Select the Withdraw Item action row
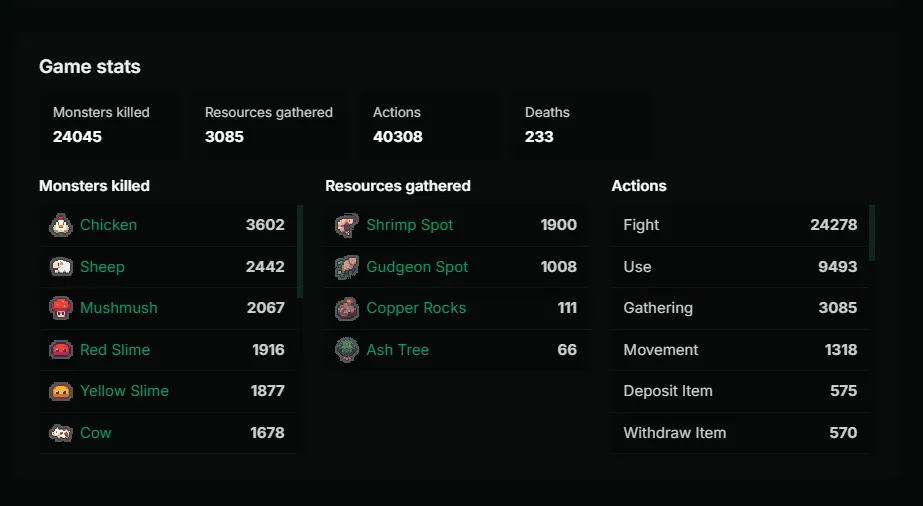 point(740,433)
